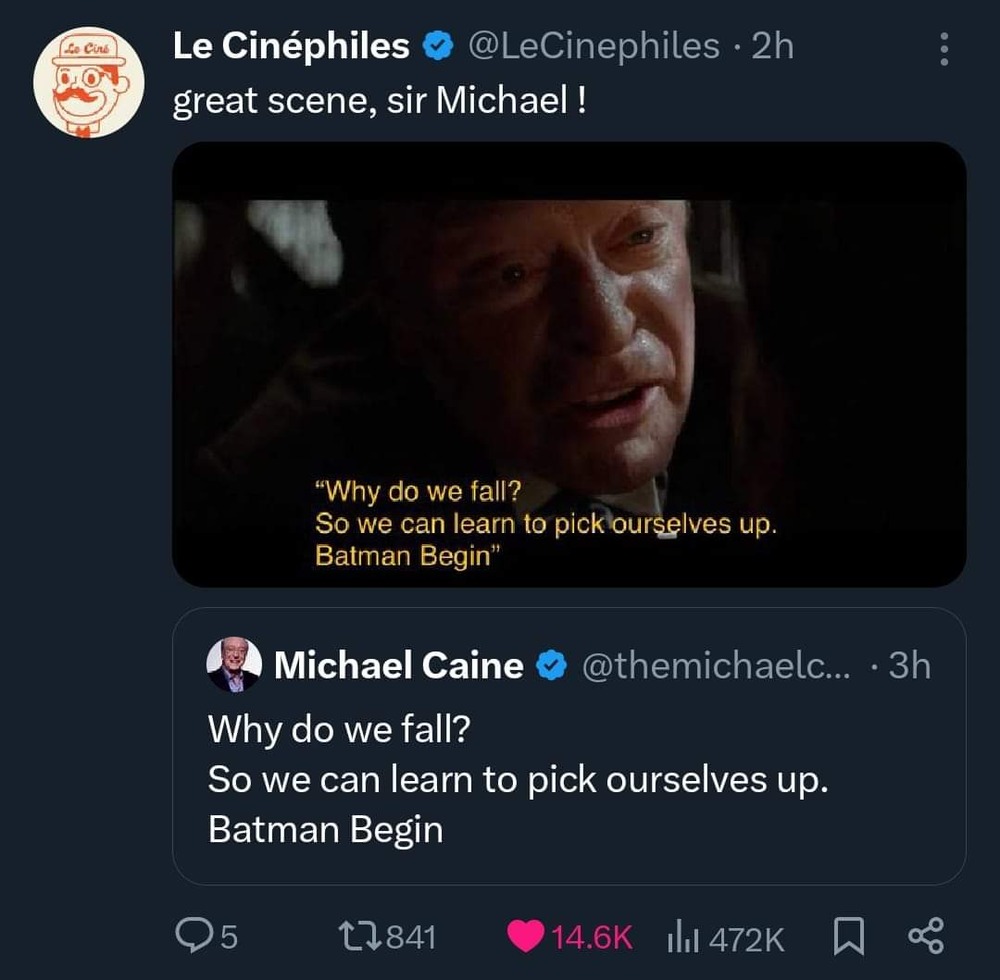The image size is (1000, 980).
Task: Open the quoted tweet text 'Why do we fall?'
Action: pos(337,728)
